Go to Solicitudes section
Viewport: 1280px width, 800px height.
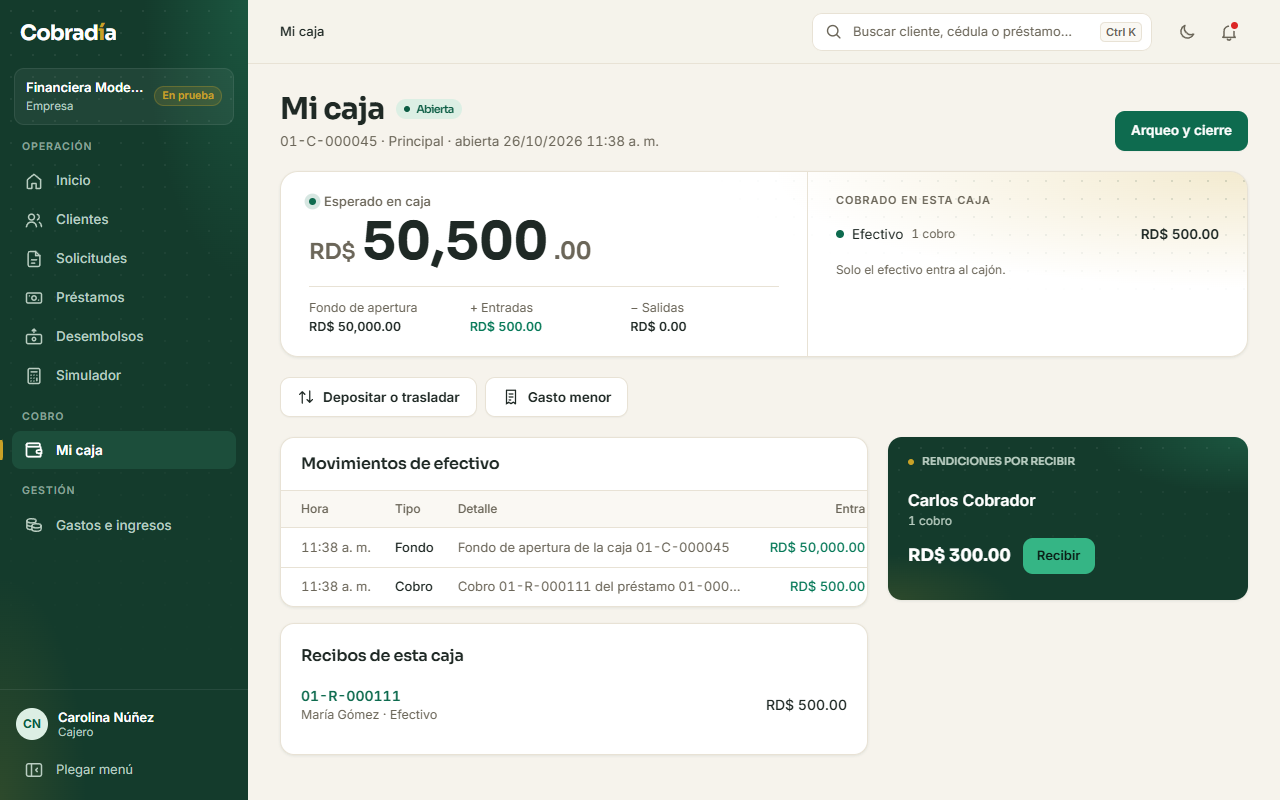(124, 258)
